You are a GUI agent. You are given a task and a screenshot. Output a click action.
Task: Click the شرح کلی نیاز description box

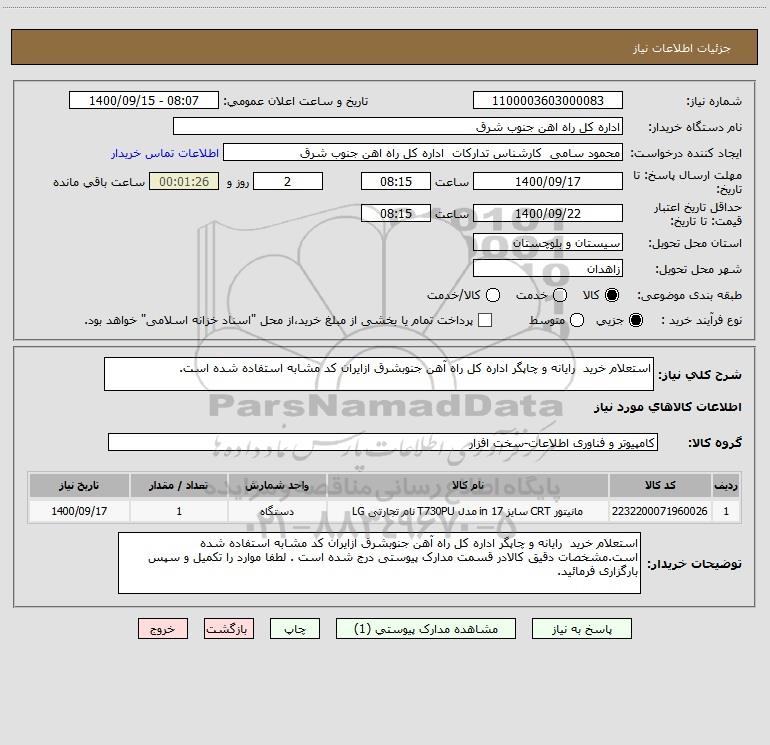[379, 374]
